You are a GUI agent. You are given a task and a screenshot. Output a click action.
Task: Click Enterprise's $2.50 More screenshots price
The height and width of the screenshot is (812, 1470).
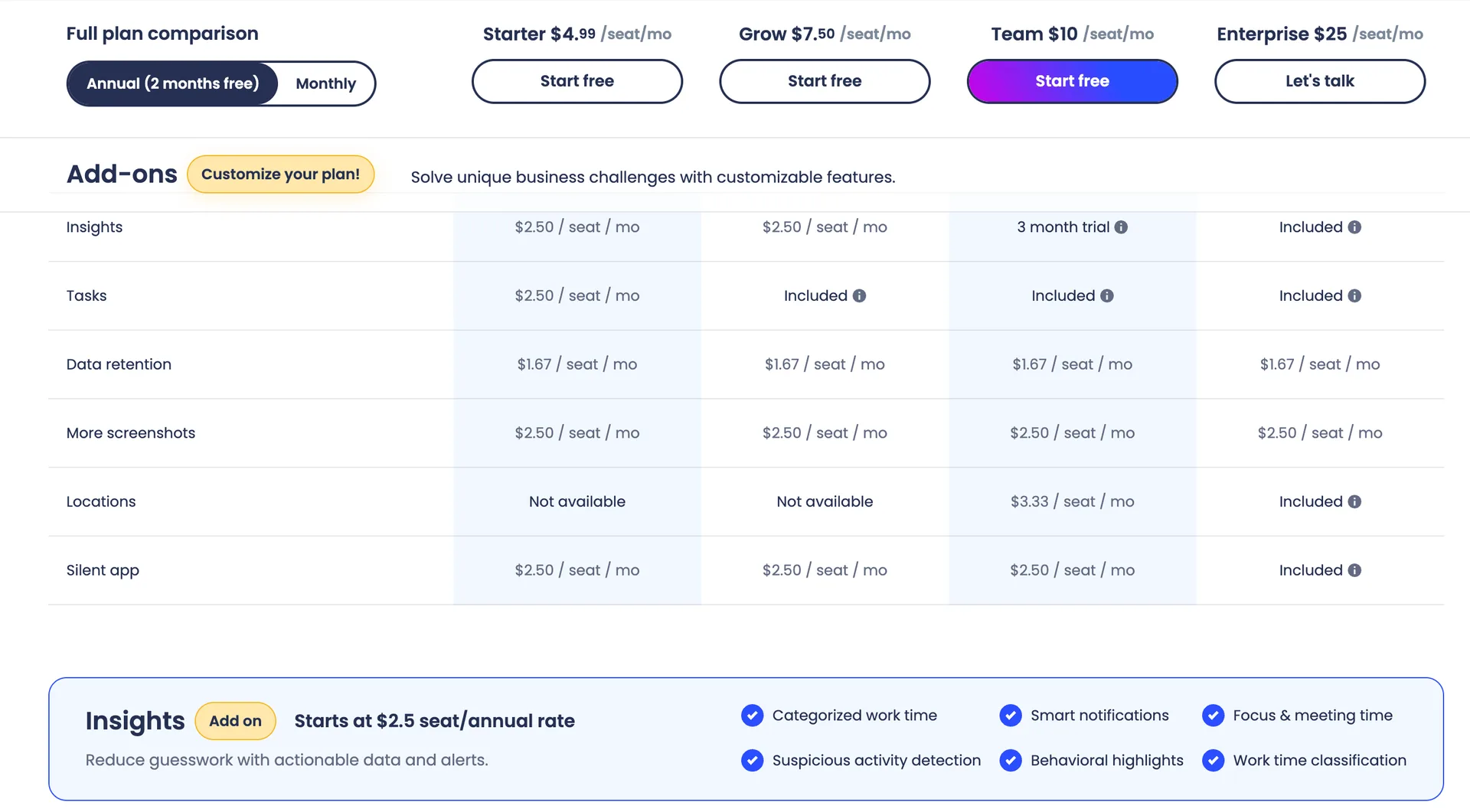1320,433
